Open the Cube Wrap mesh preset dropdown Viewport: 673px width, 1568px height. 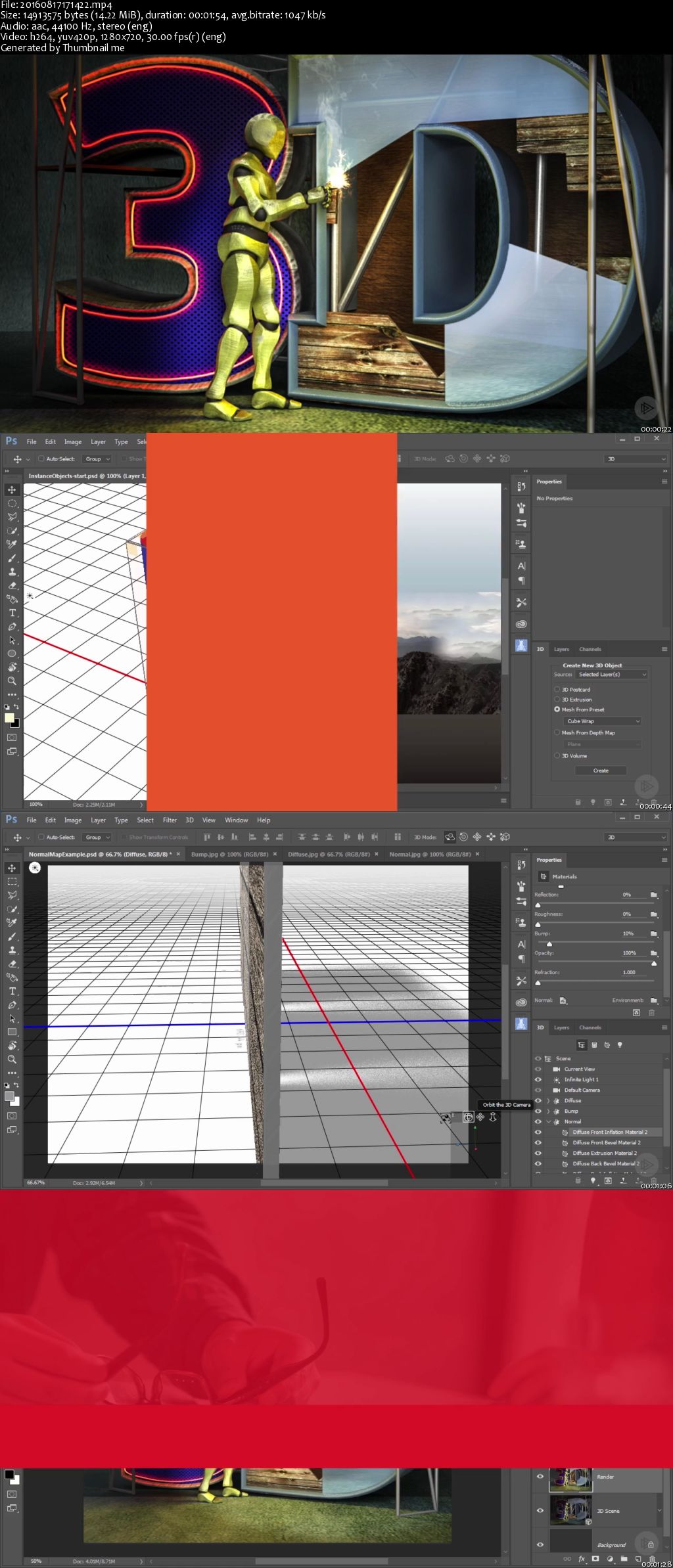point(602,721)
